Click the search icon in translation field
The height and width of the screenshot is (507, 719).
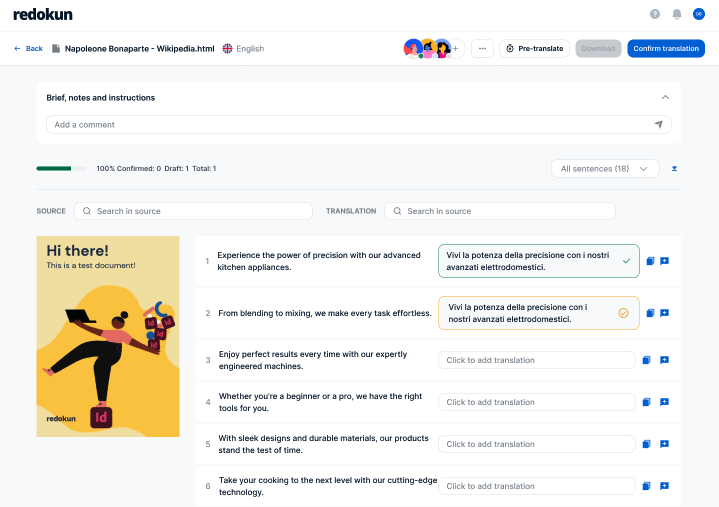coord(397,211)
